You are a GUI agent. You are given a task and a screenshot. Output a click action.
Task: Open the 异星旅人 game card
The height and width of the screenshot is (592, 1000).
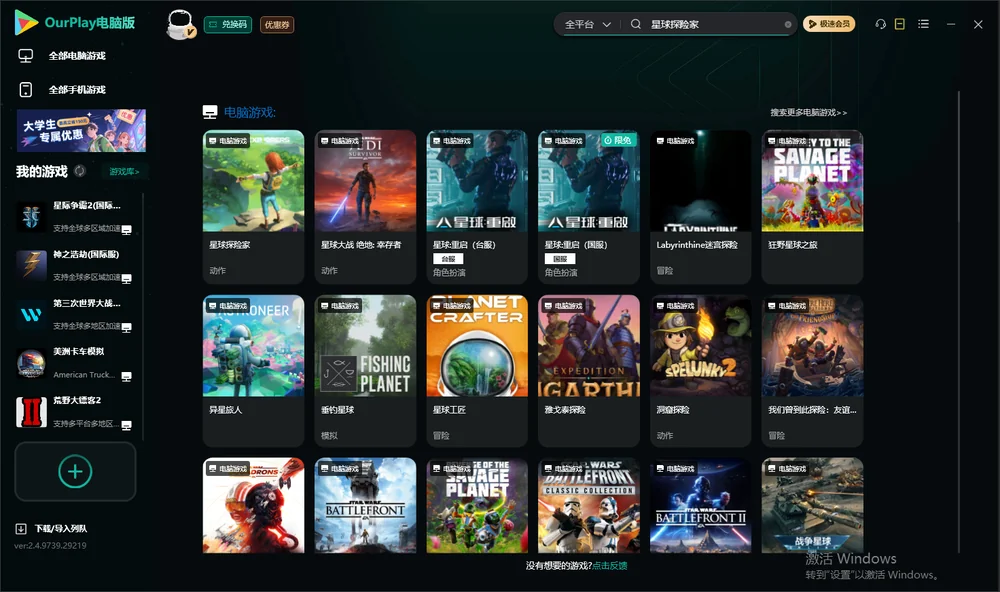pos(253,371)
